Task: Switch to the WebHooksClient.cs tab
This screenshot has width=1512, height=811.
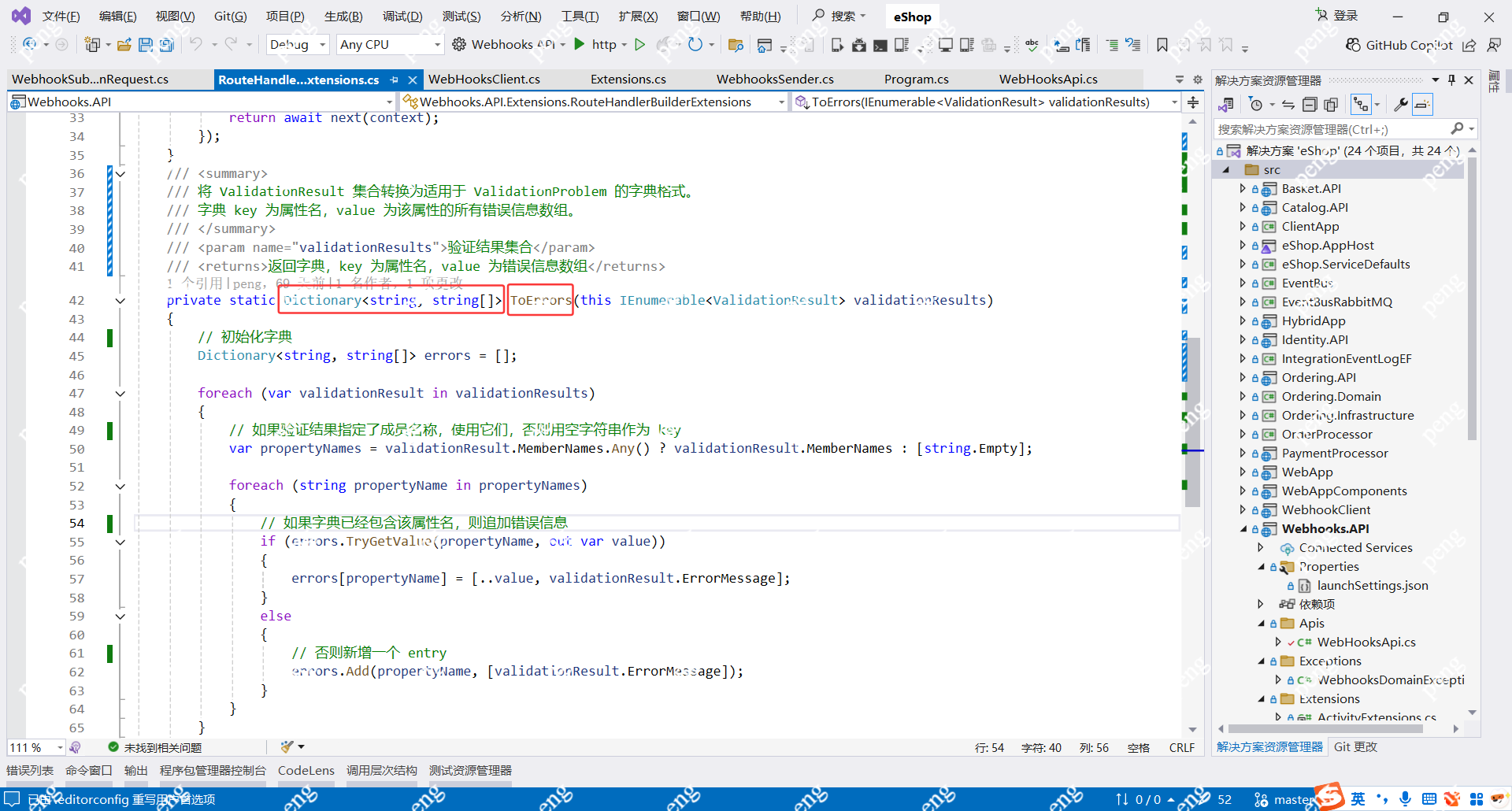Action: tap(484, 79)
